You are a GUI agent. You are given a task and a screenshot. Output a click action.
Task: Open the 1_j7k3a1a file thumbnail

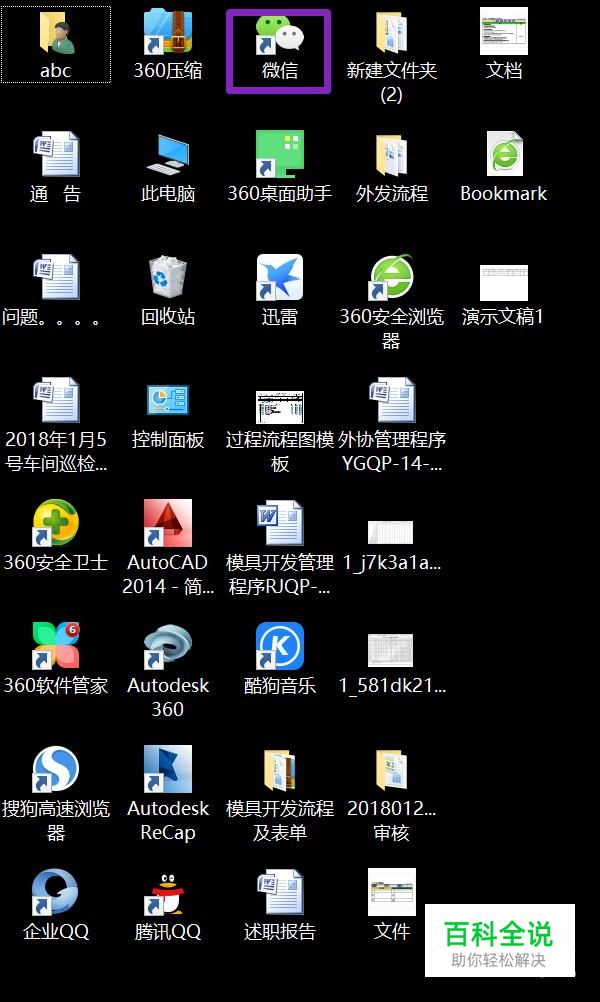click(x=390, y=532)
